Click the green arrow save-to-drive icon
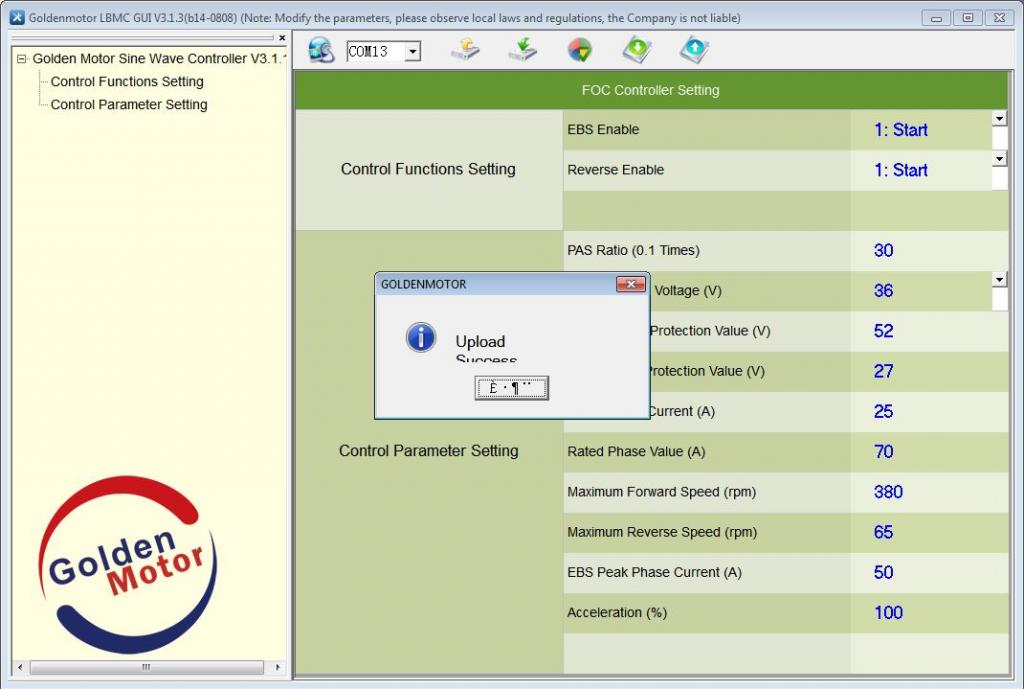The width and height of the screenshot is (1024, 689). click(x=522, y=50)
